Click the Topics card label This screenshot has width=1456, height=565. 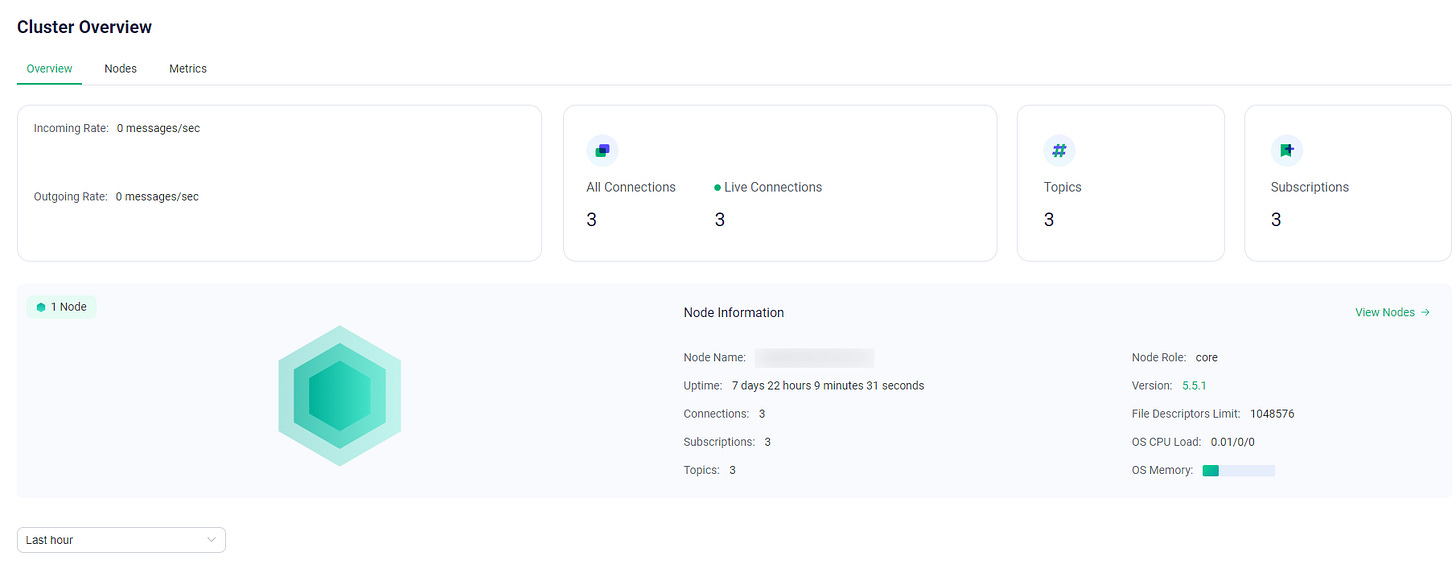coord(1063,187)
